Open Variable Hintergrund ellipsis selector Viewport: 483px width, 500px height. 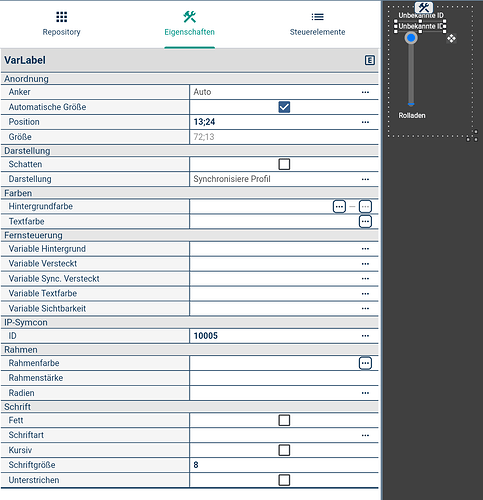[365, 249]
